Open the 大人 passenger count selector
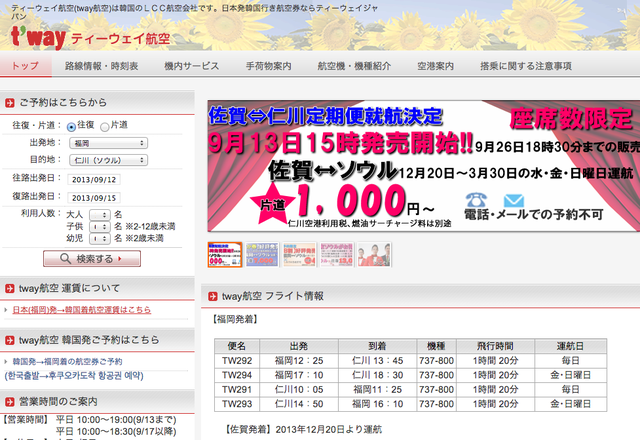 [100, 215]
